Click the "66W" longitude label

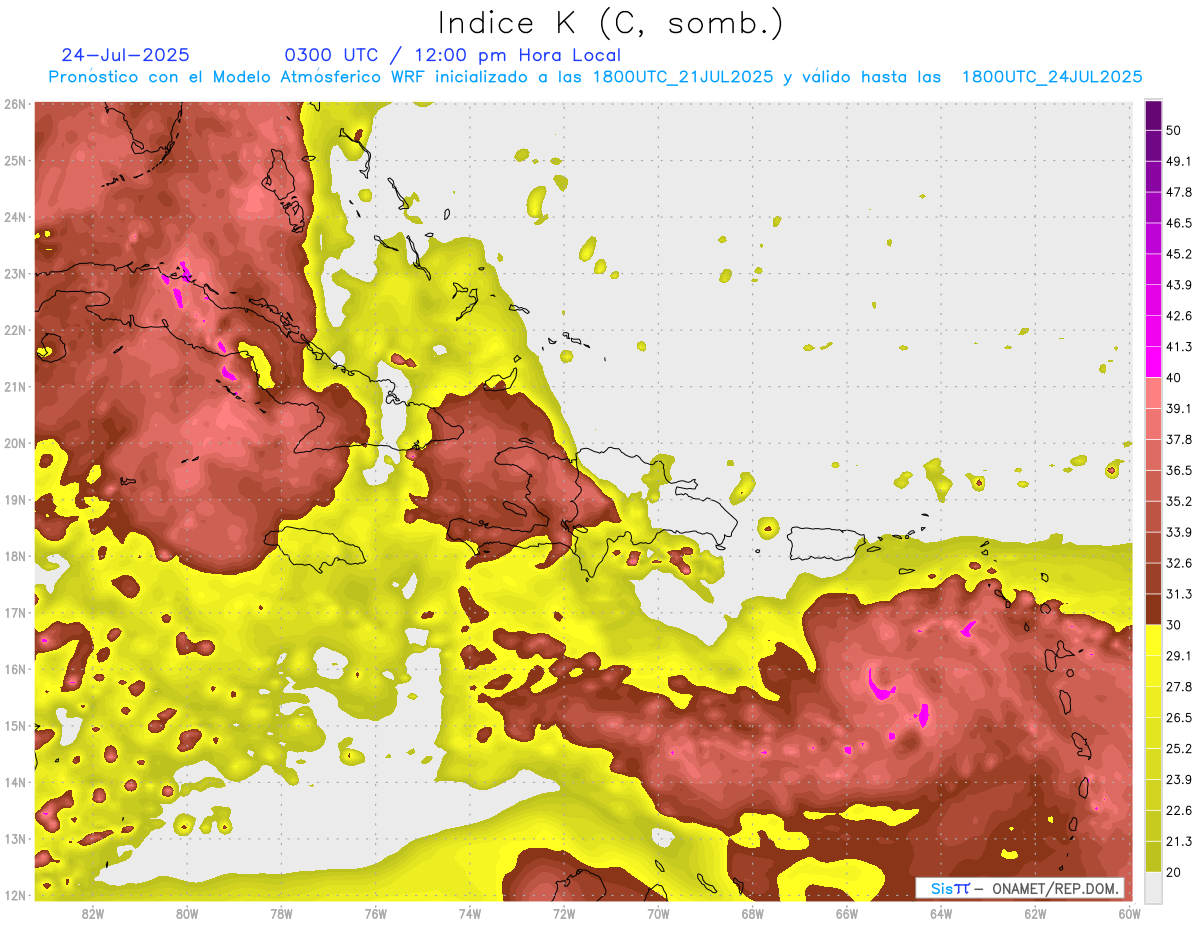click(x=846, y=914)
